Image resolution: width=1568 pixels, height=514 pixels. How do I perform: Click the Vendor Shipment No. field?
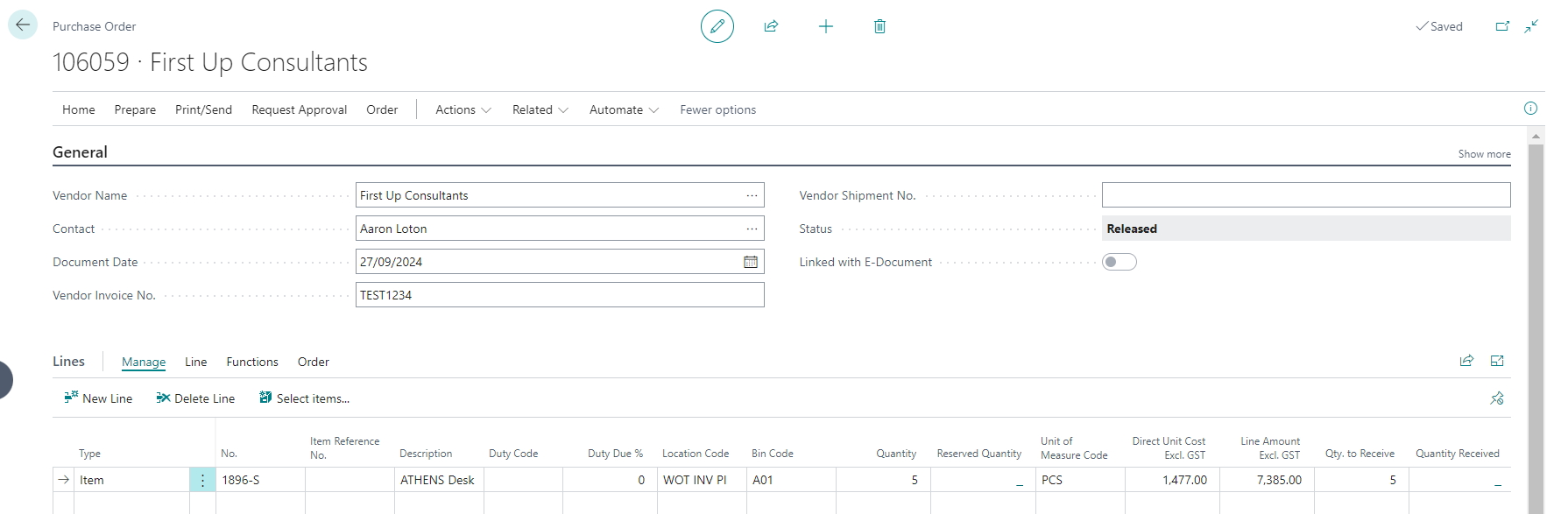point(1306,195)
